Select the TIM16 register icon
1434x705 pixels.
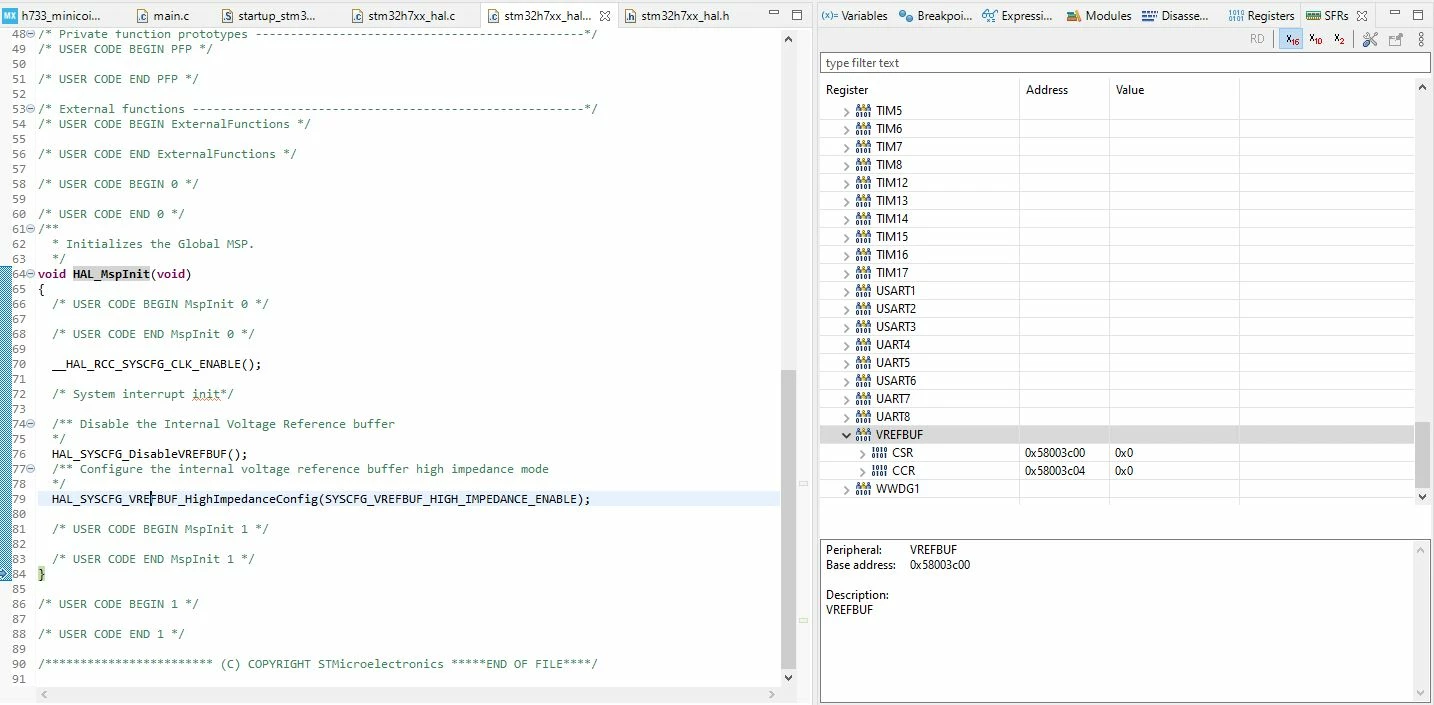(863, 255)
